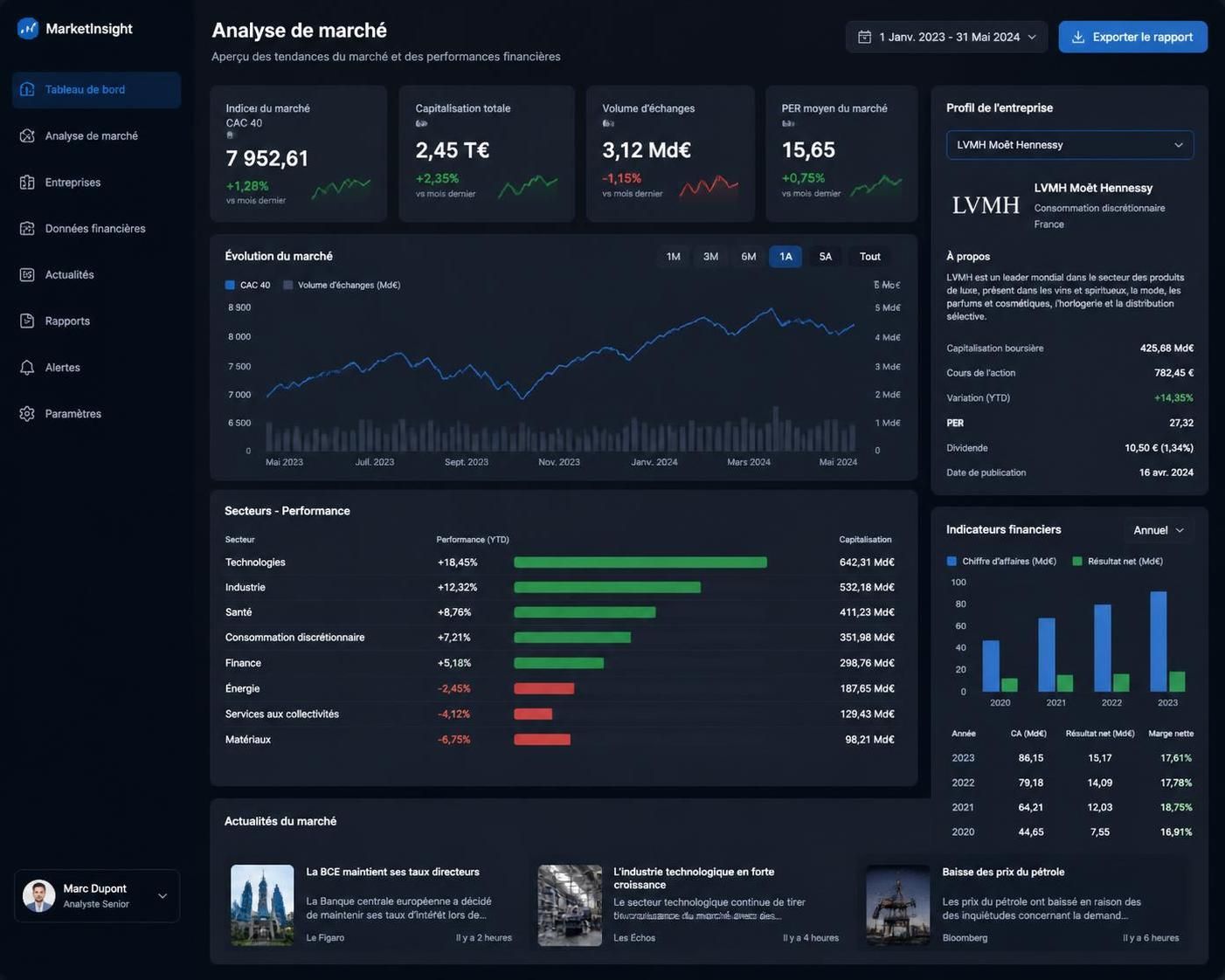Screen dimensions: 1225x980
Task: Toggle Volume d'échanges legend series
Action: coord(342,285)
